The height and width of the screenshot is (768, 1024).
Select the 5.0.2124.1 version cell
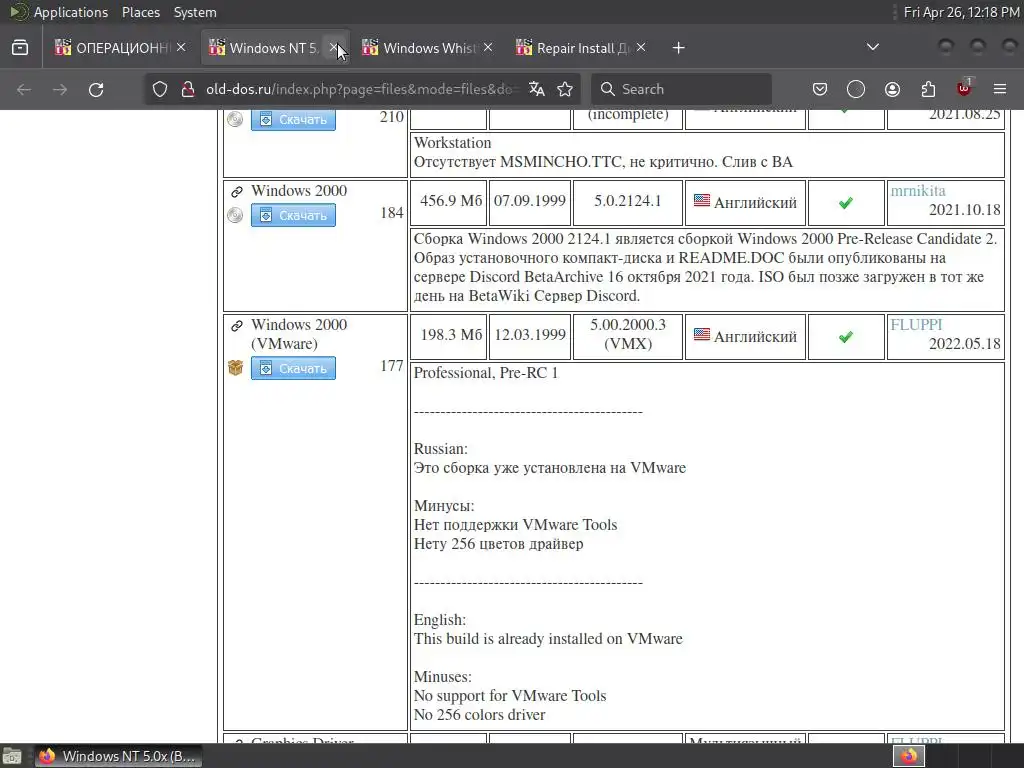click(x=628, y=202)
